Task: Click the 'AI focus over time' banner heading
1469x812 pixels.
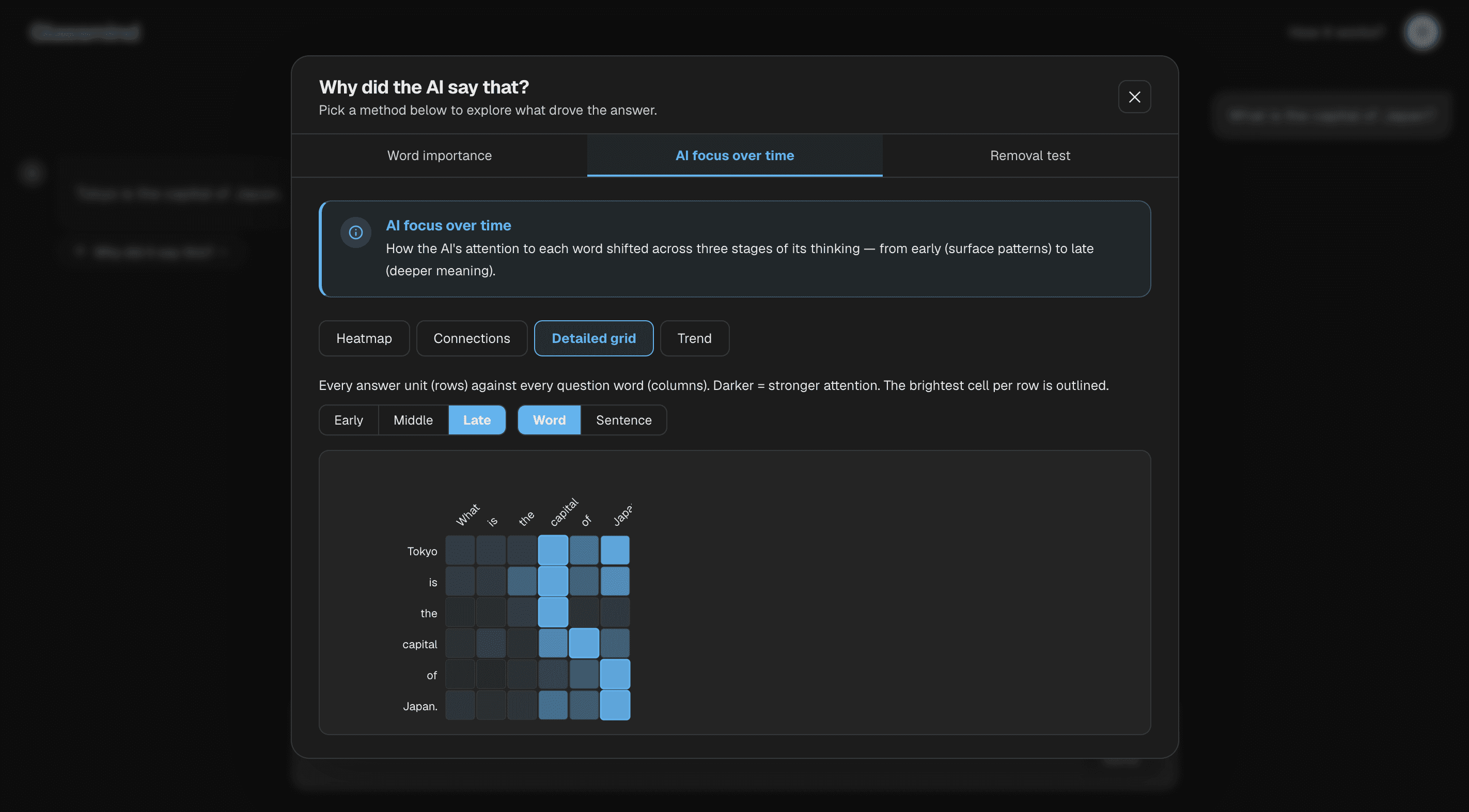Action: click(x=448, y=225)
